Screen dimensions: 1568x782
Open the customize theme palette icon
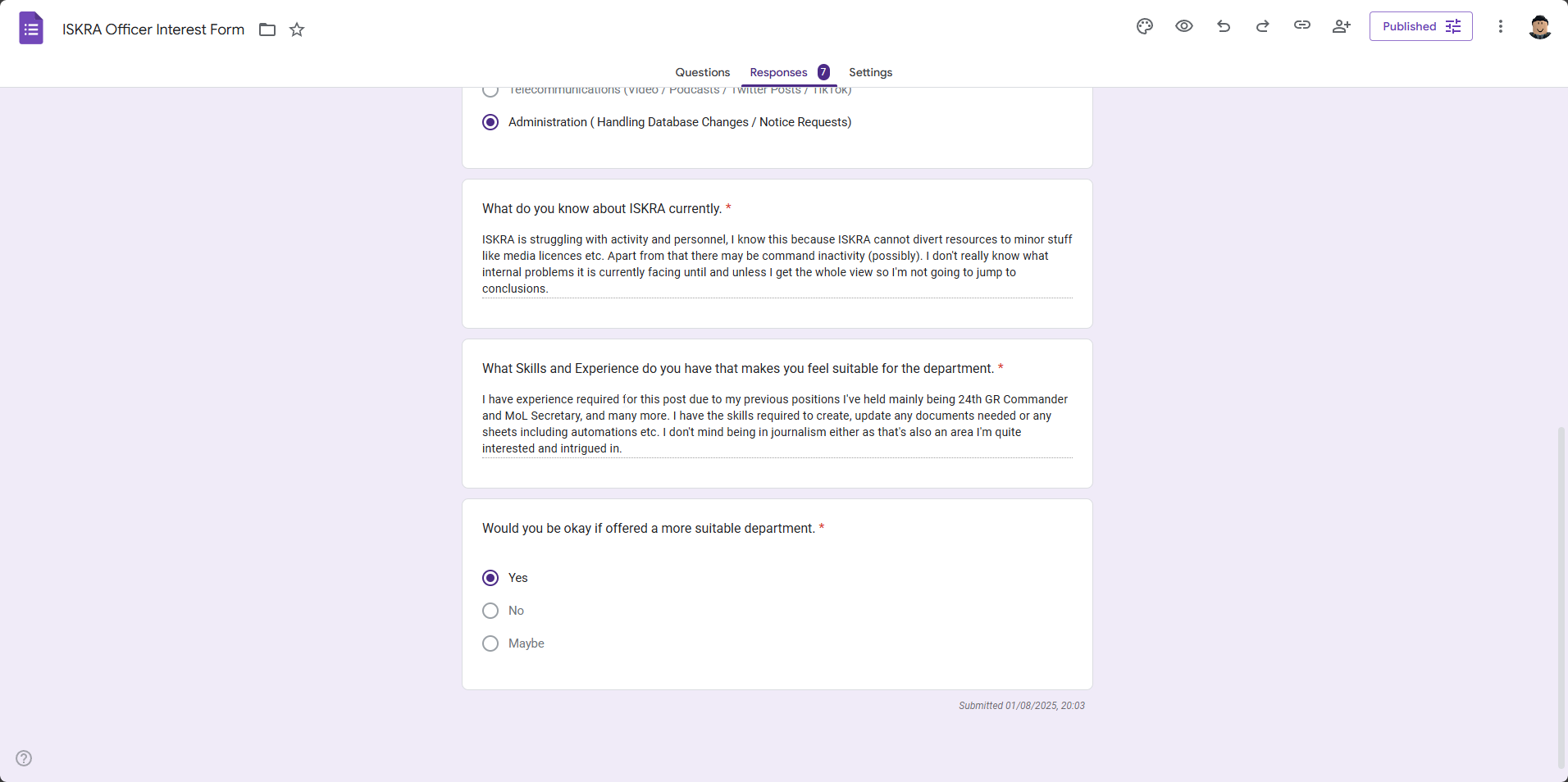point(1145,26)
